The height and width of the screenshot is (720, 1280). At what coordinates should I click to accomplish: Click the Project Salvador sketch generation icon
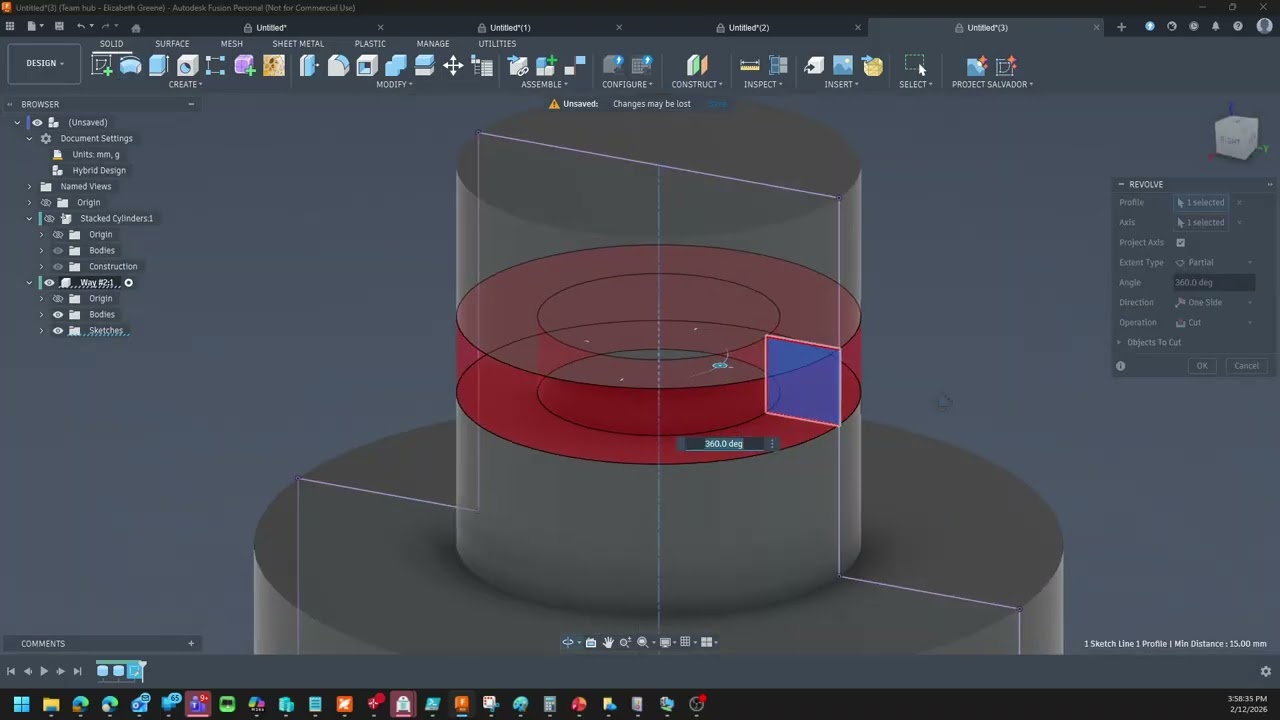click(x=1006, y=66)
